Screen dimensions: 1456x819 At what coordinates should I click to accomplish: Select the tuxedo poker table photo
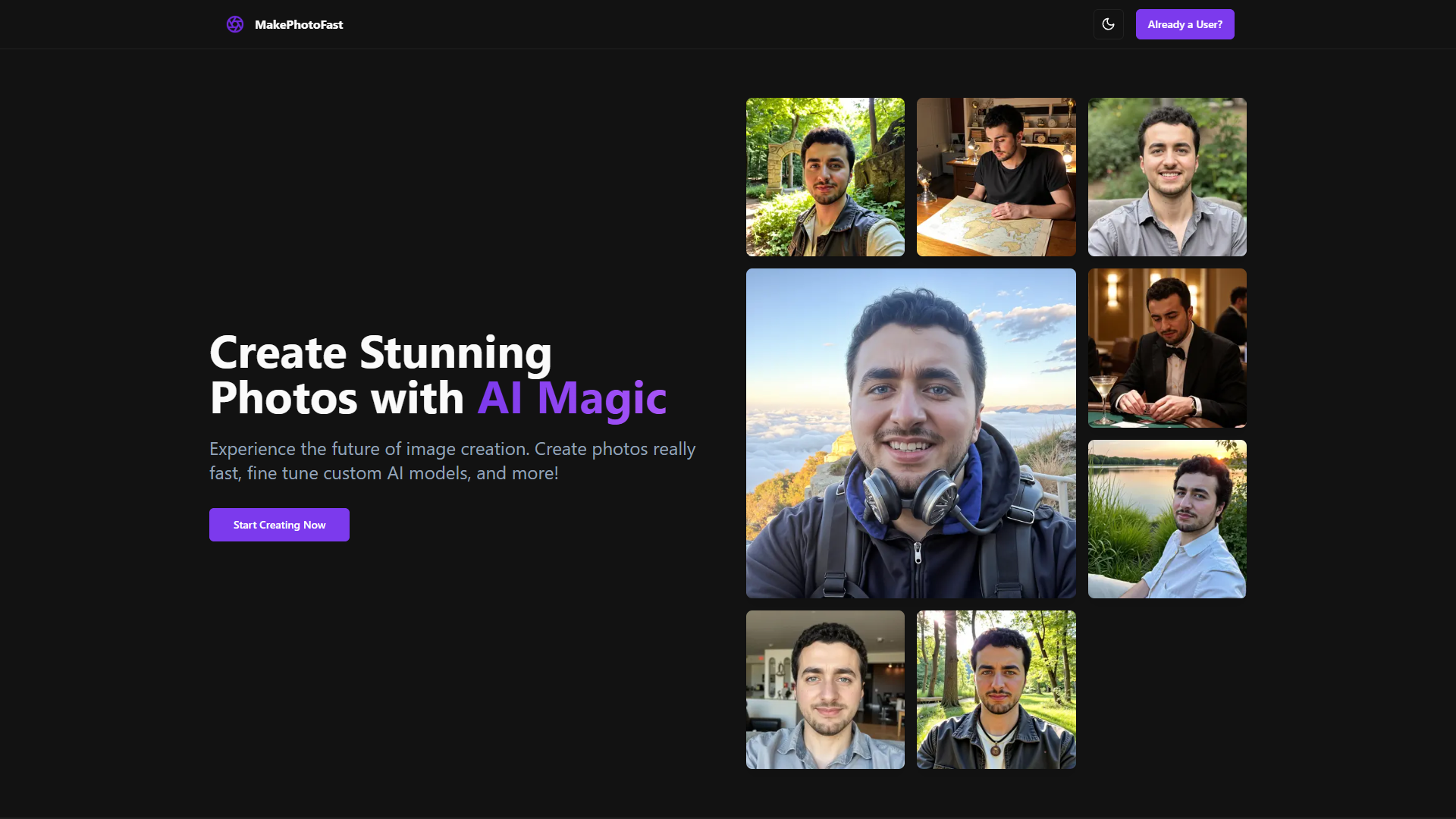click(1167, 348)
